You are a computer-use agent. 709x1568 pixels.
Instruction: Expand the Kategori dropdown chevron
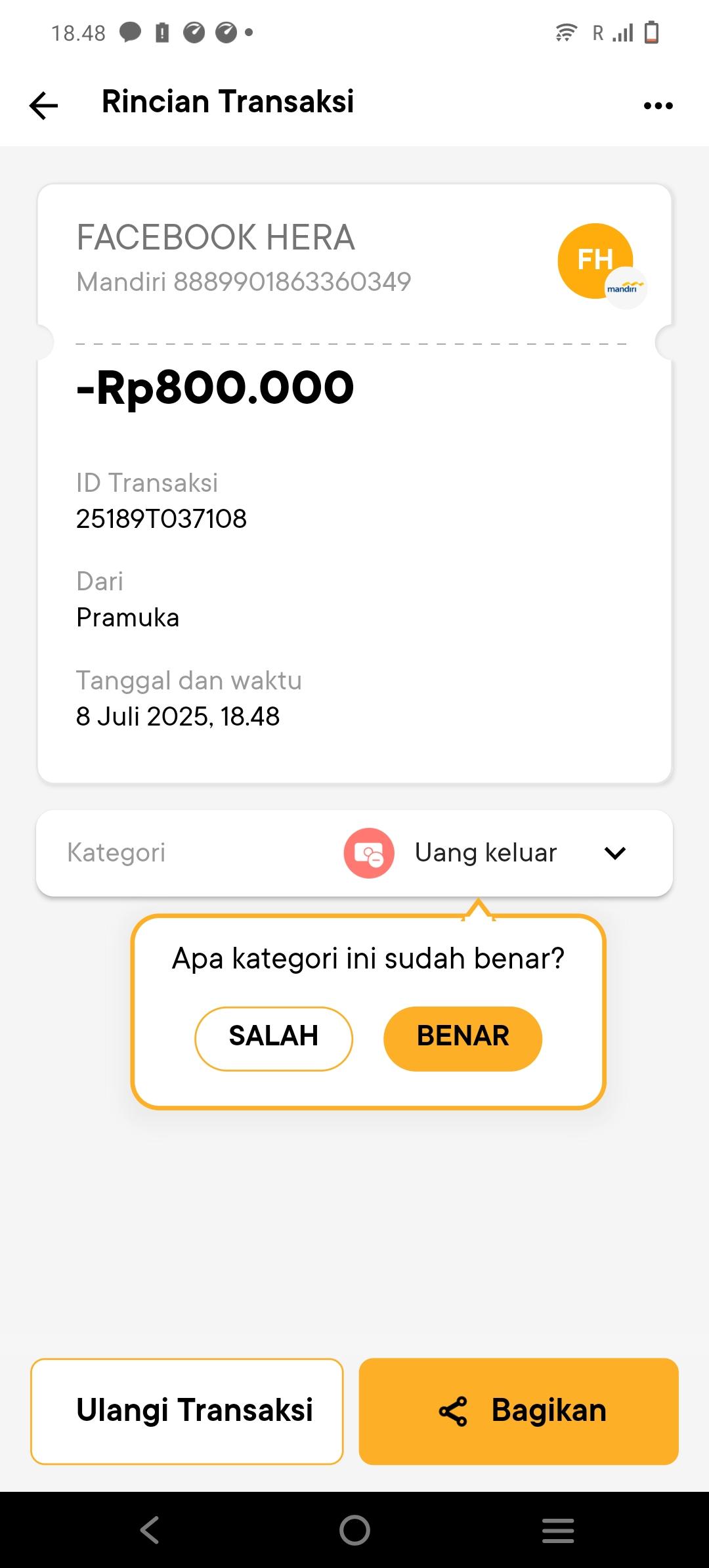click(x=615, y=853)
